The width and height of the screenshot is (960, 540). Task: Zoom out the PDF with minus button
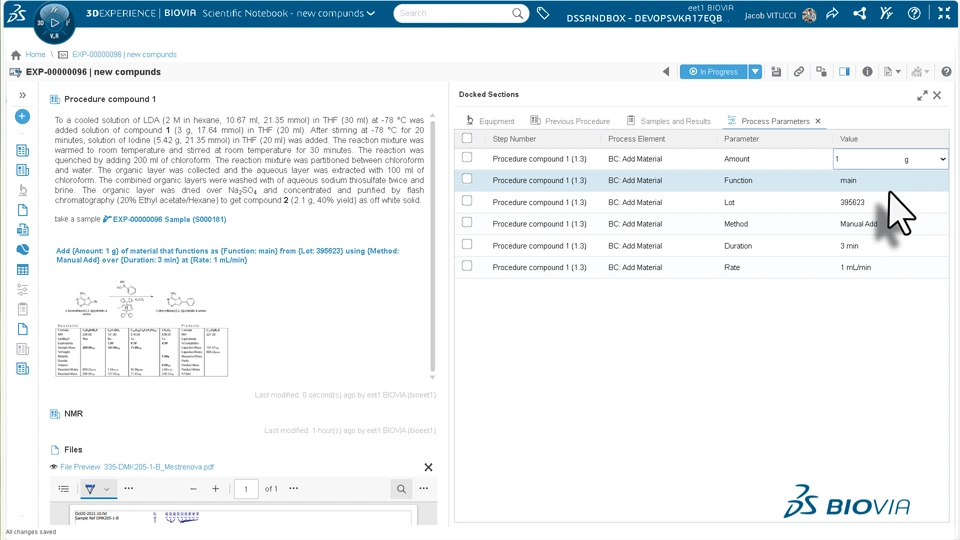coord(193,489)
